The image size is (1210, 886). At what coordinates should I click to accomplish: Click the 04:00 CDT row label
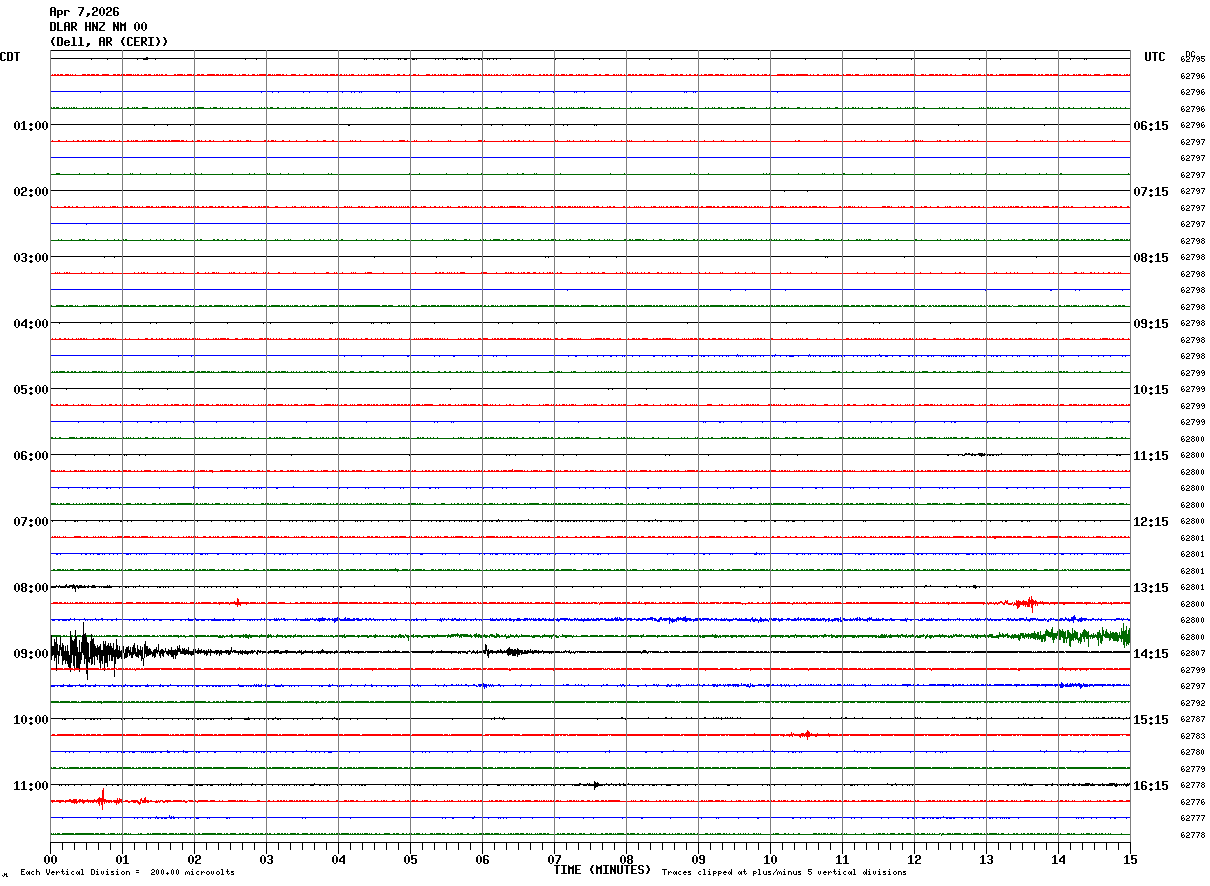point(31,324)
